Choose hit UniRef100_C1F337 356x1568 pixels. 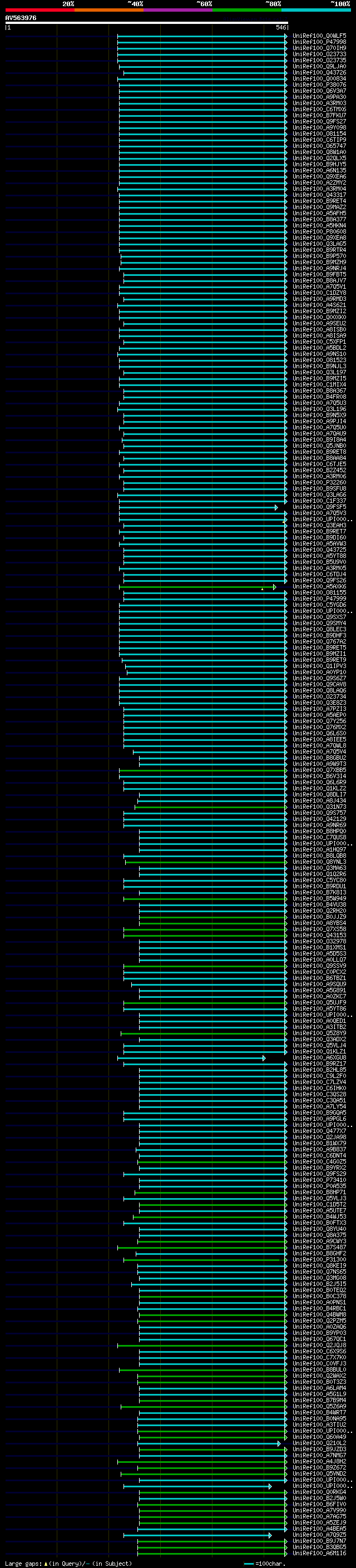(x=319, y=501)
